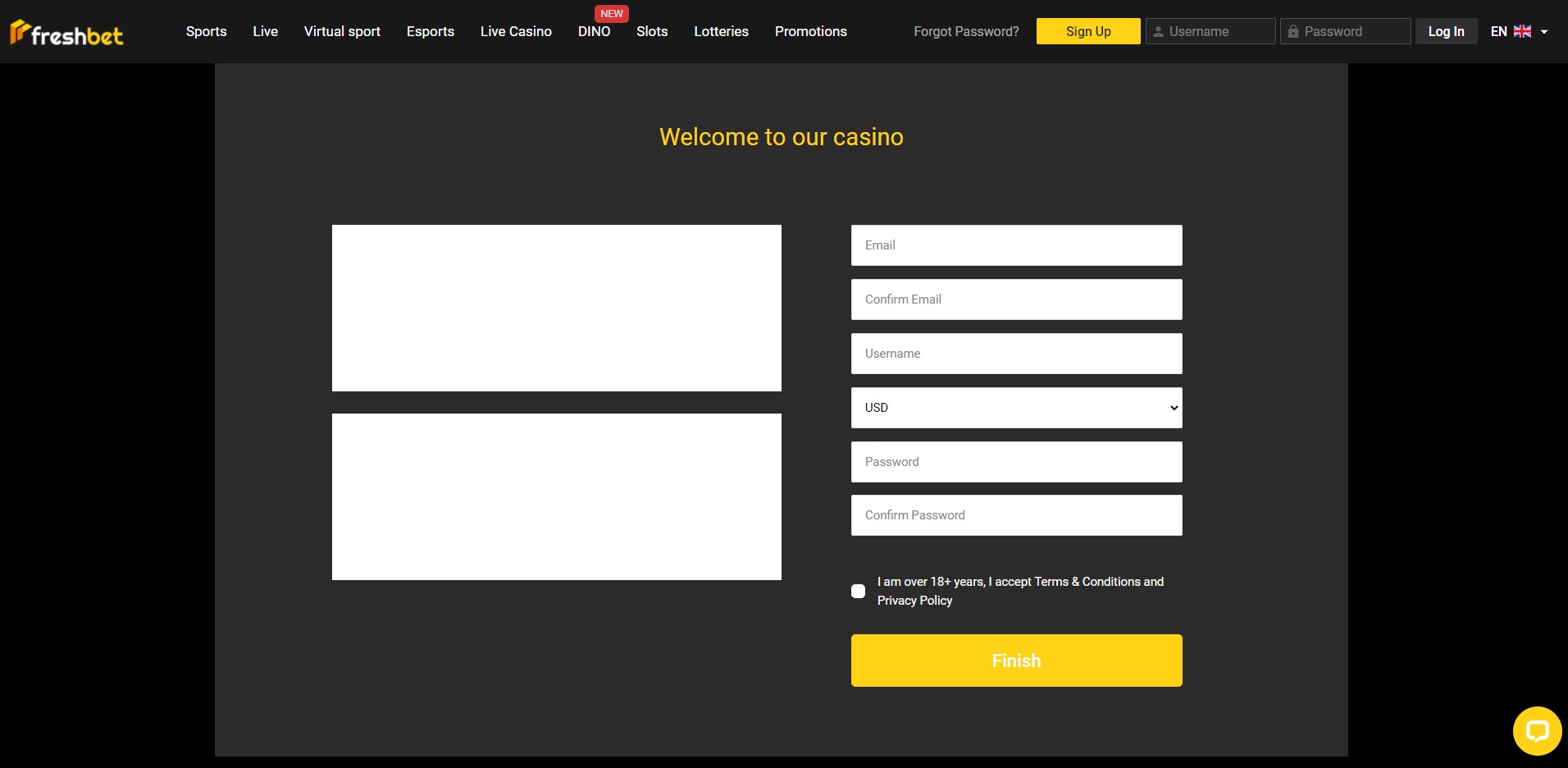Open the live chat bubble

point(1536,730)
